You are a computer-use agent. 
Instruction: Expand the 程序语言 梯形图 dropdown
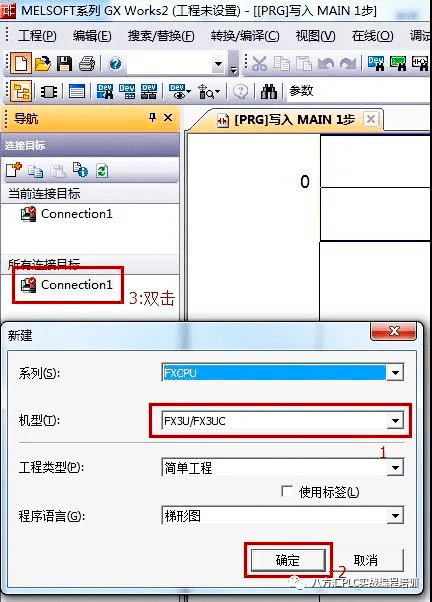(x=395, y=516)
